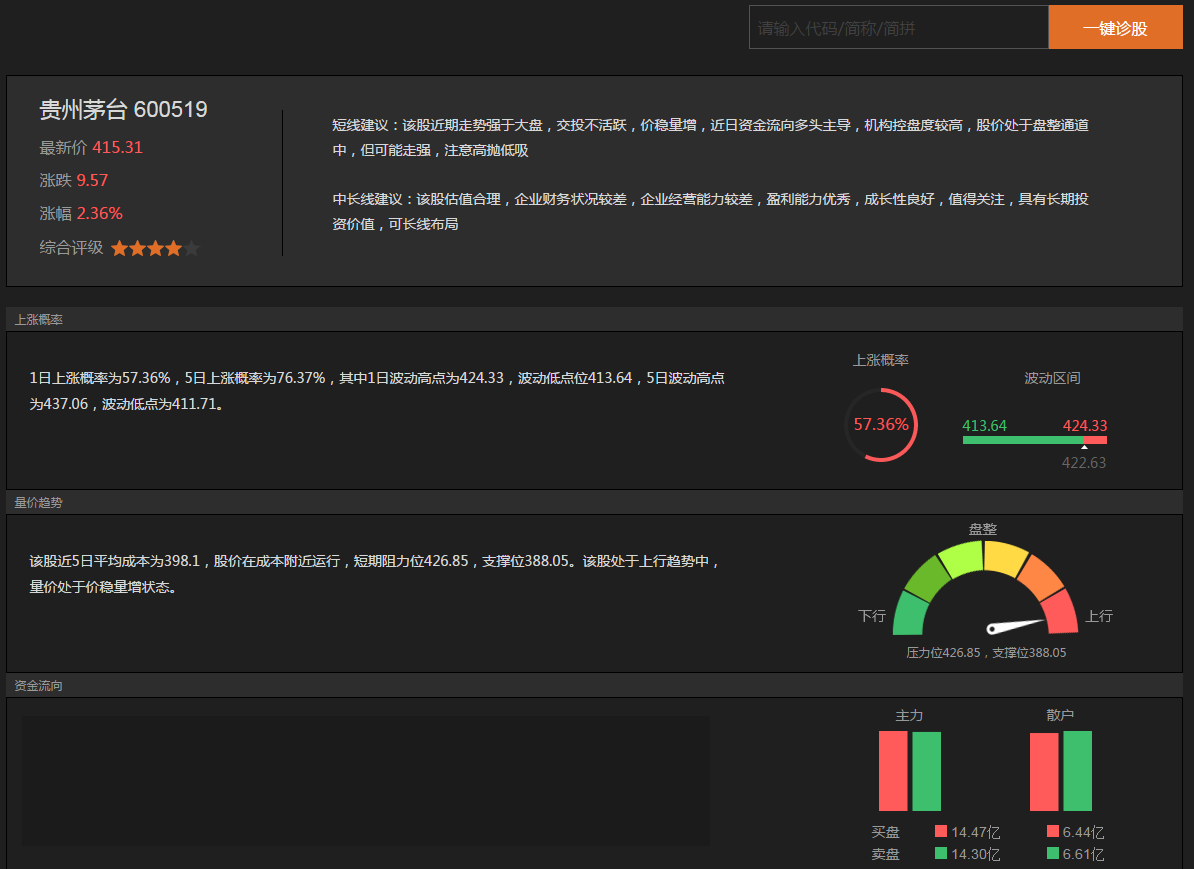The height and width of the screenshot is (869, 1194).
Task: Click the green part of the 波动区间 bar
Action: 1023,440
